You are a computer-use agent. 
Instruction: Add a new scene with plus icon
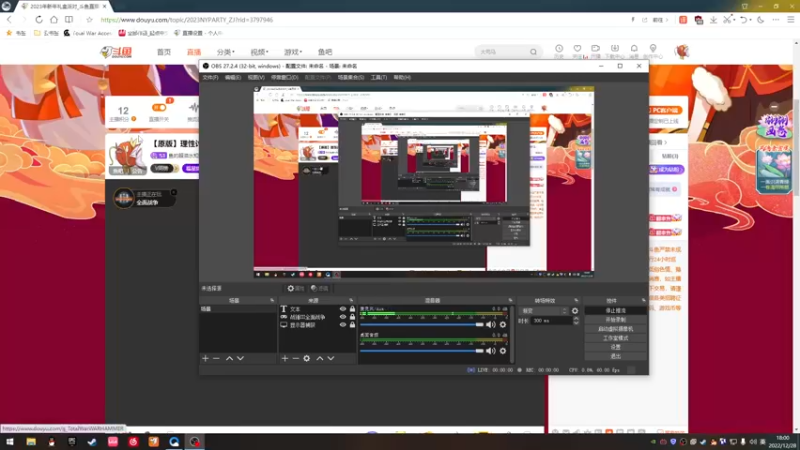click(206, 359)
